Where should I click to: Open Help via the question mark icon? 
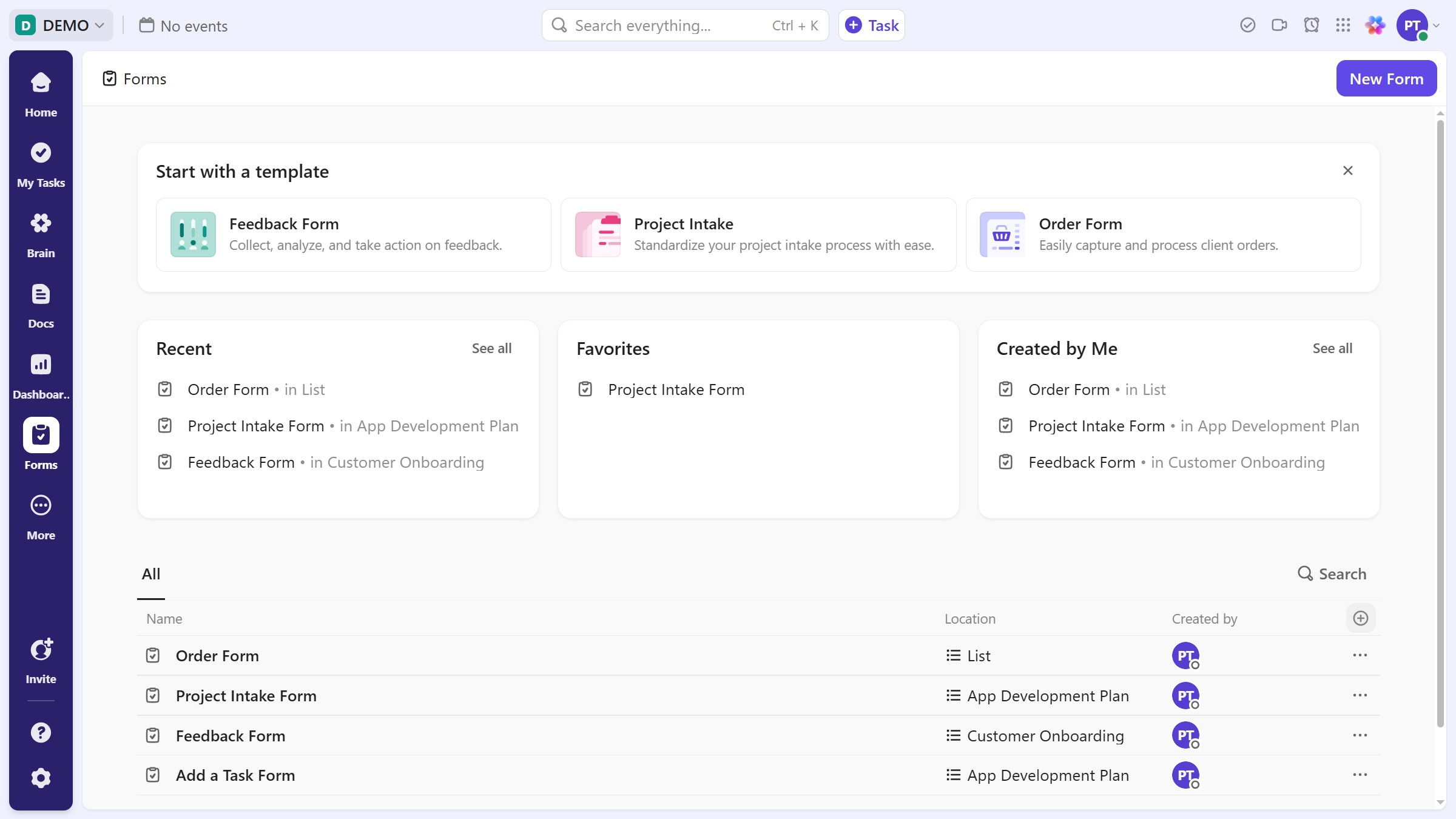point(40,732)
